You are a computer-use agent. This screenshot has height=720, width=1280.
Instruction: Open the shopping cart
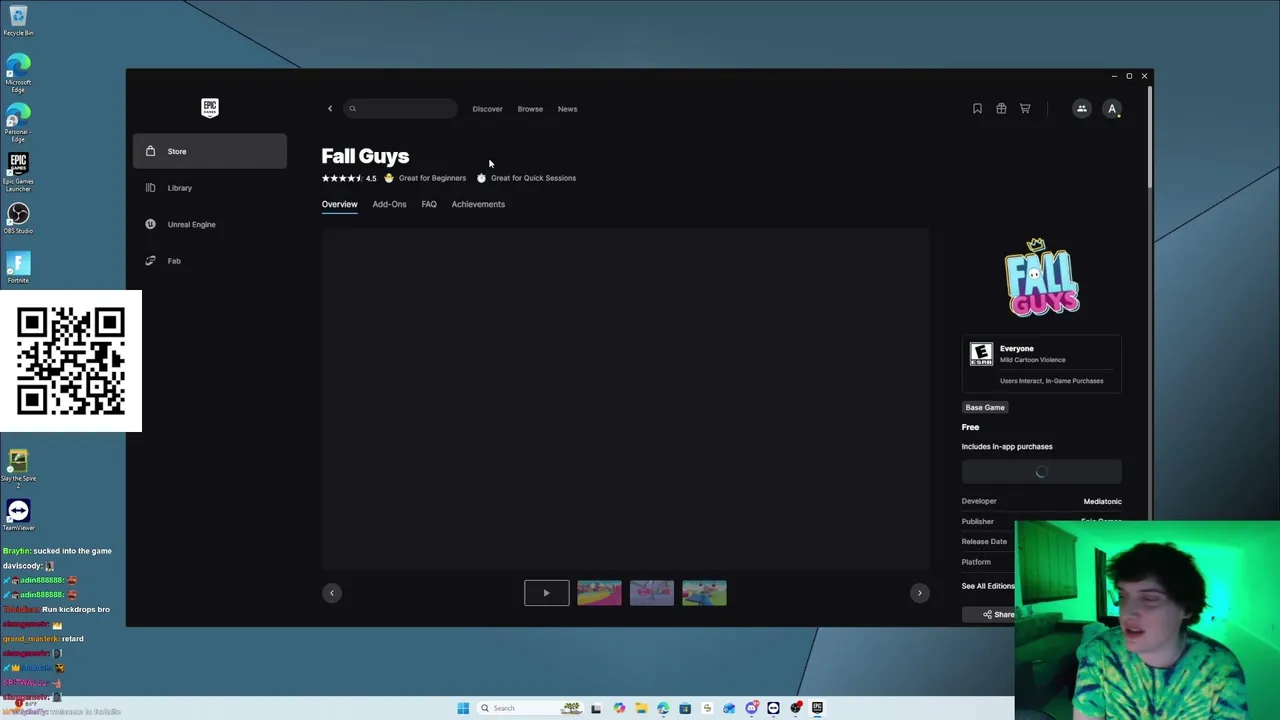1025,109
